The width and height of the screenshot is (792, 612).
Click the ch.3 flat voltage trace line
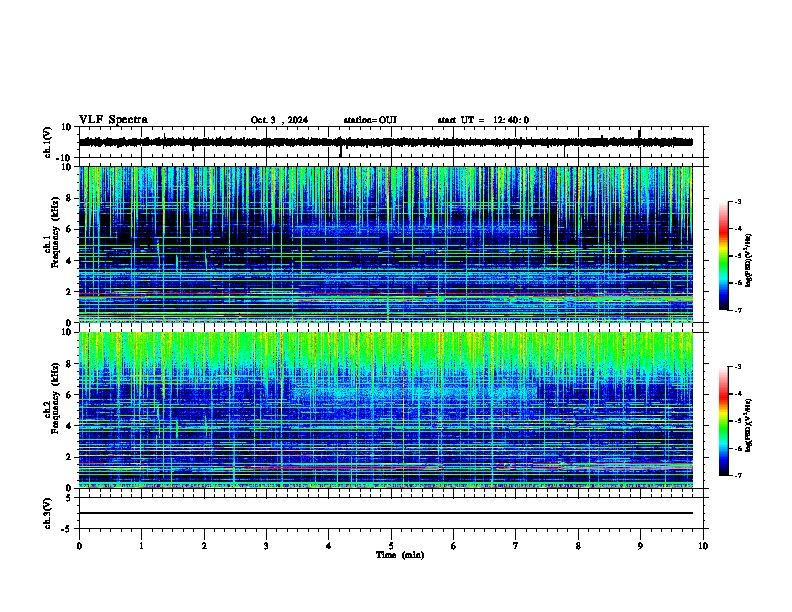pyautogui.click(x=386, y=513)
